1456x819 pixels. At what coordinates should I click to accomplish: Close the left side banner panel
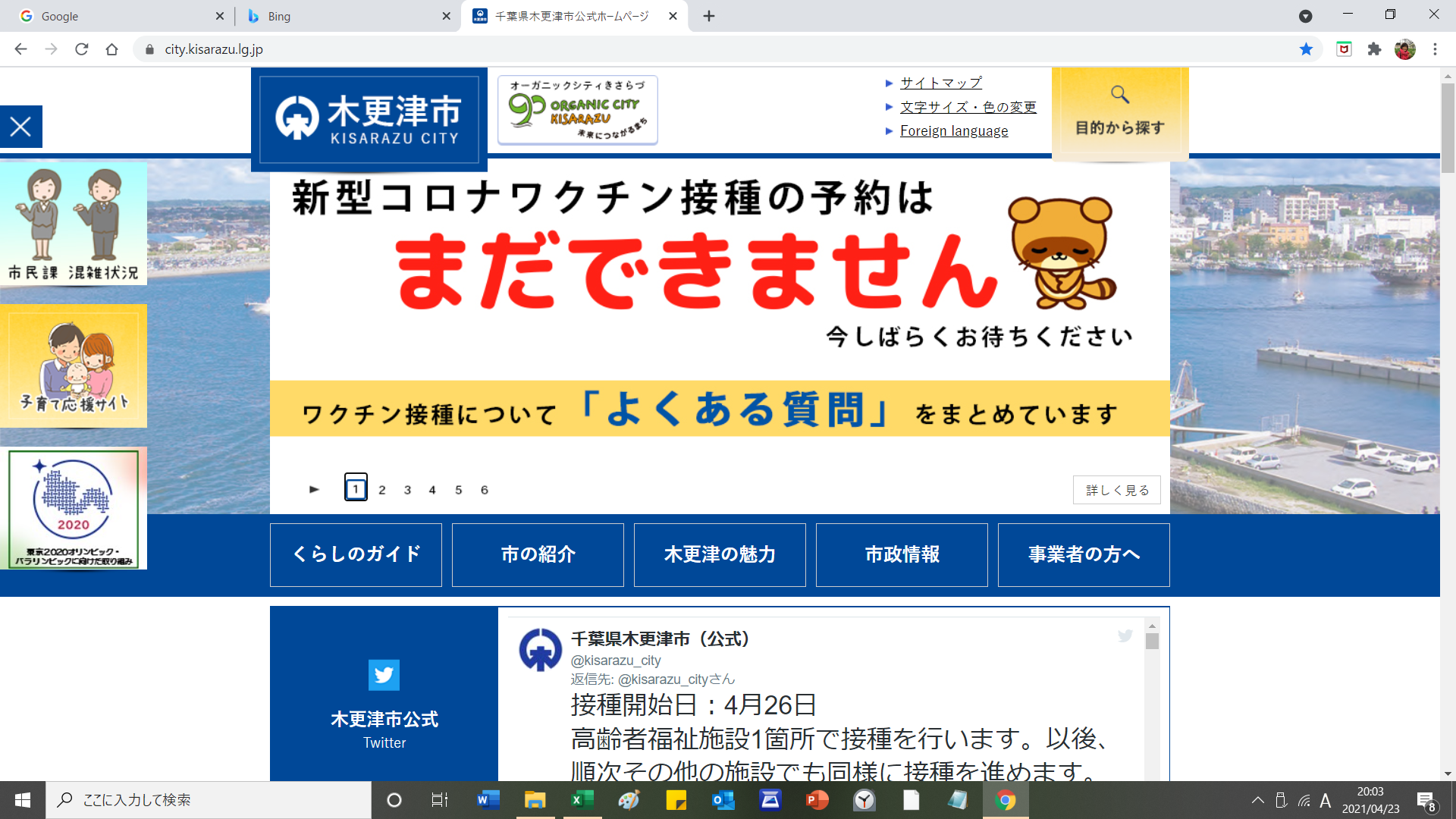pos(20,127)
